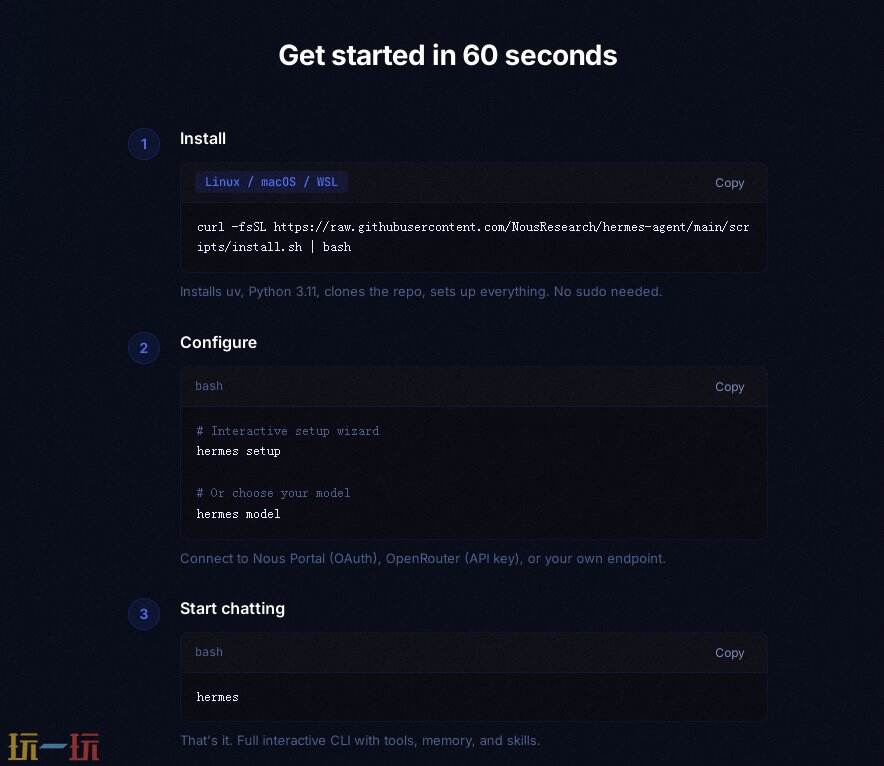Select the Linux / macOS / WSL tab
Viewport: 884px width, 766px height.
pos(271,182)
